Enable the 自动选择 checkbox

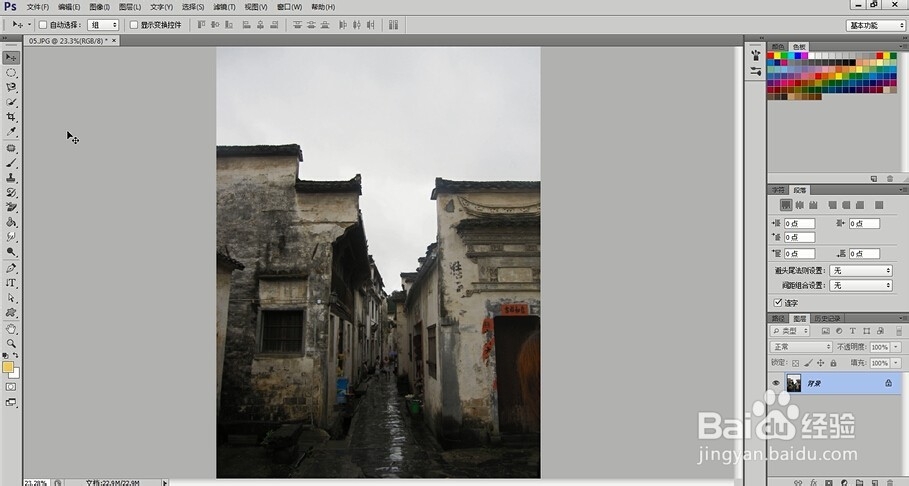tap(43, 25)
